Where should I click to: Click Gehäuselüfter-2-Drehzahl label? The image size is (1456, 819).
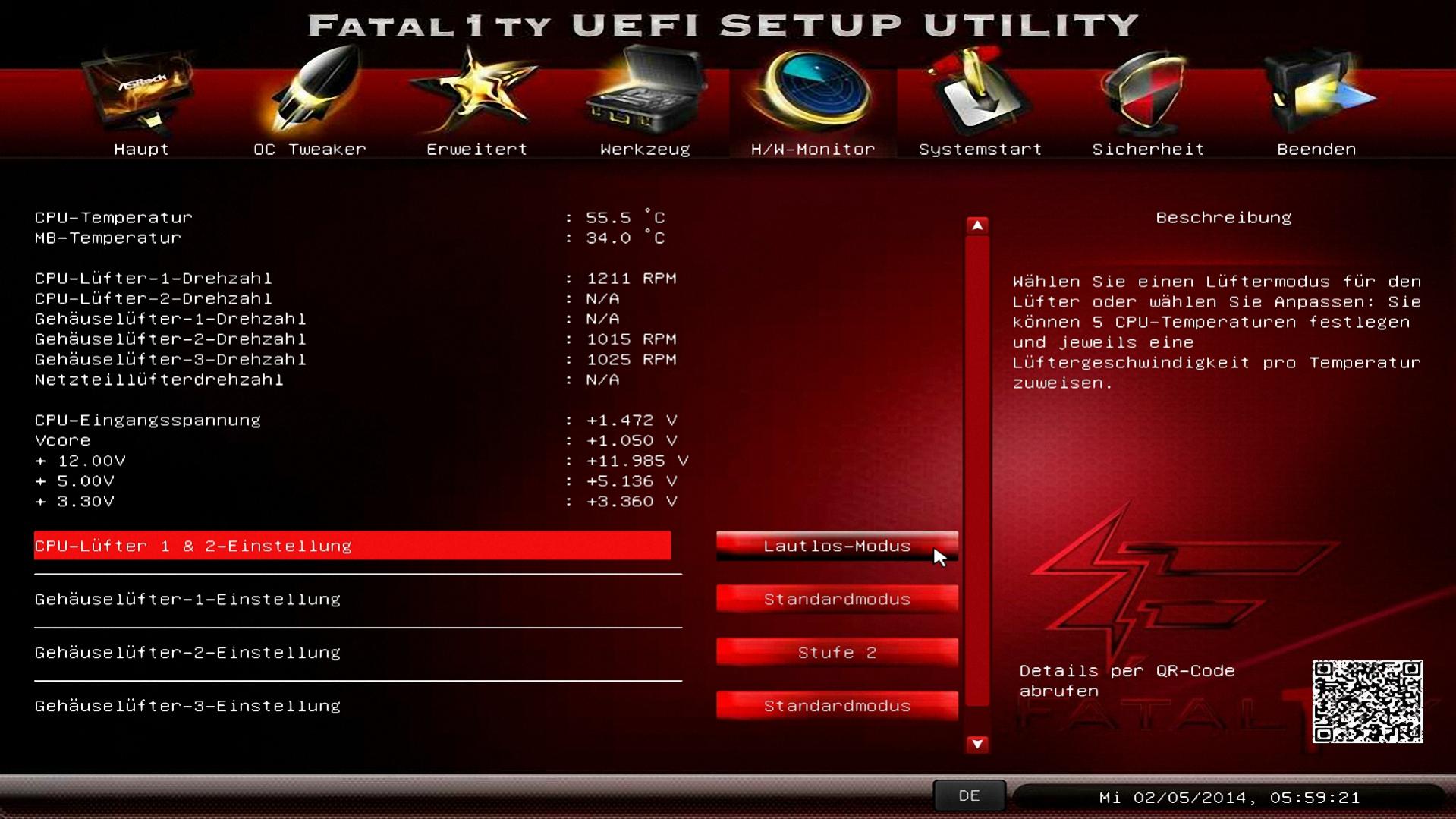pyautogui.click(x=171, y=339)
